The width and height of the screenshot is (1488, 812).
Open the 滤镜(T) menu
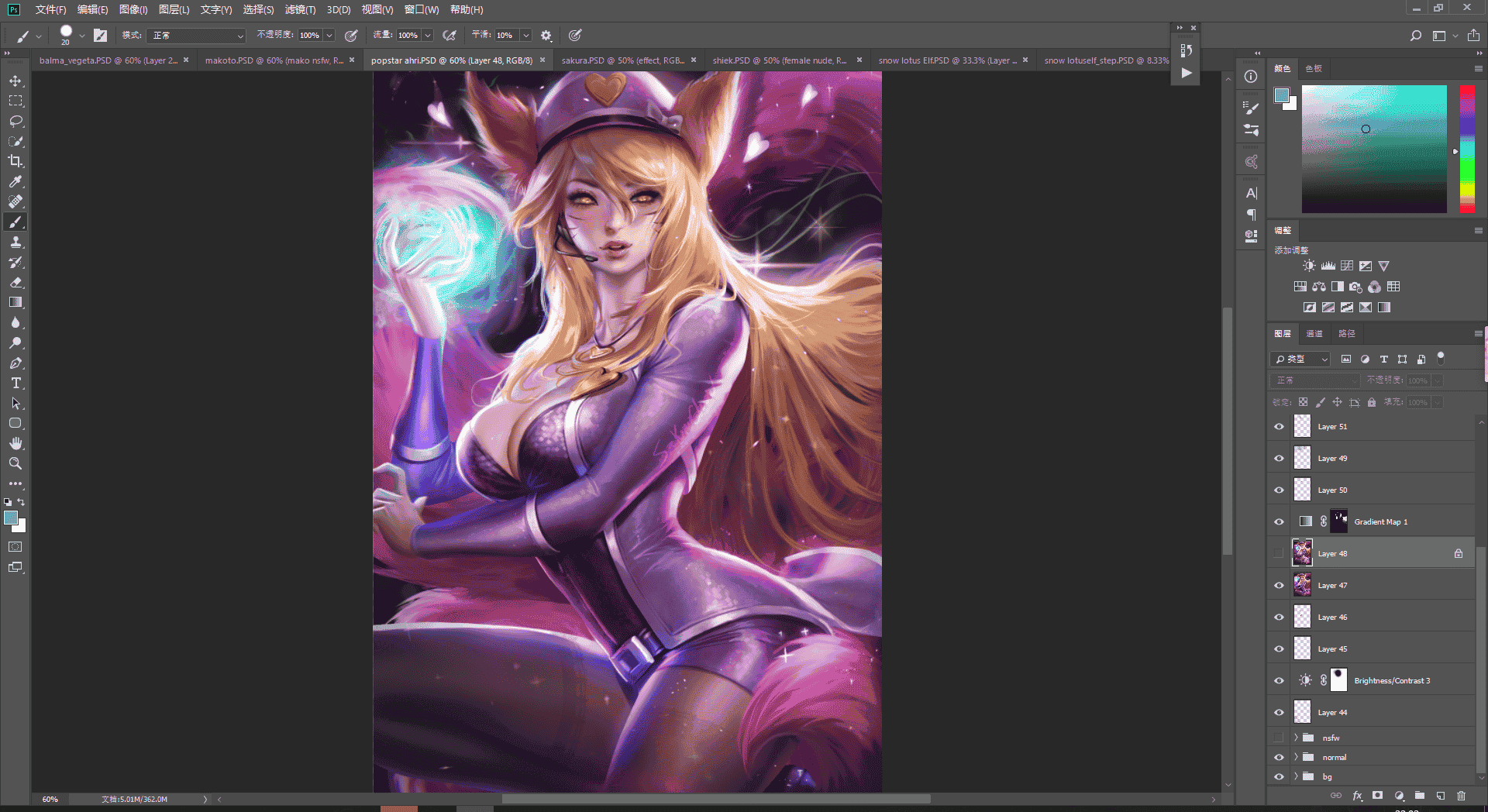click(300, 9)
